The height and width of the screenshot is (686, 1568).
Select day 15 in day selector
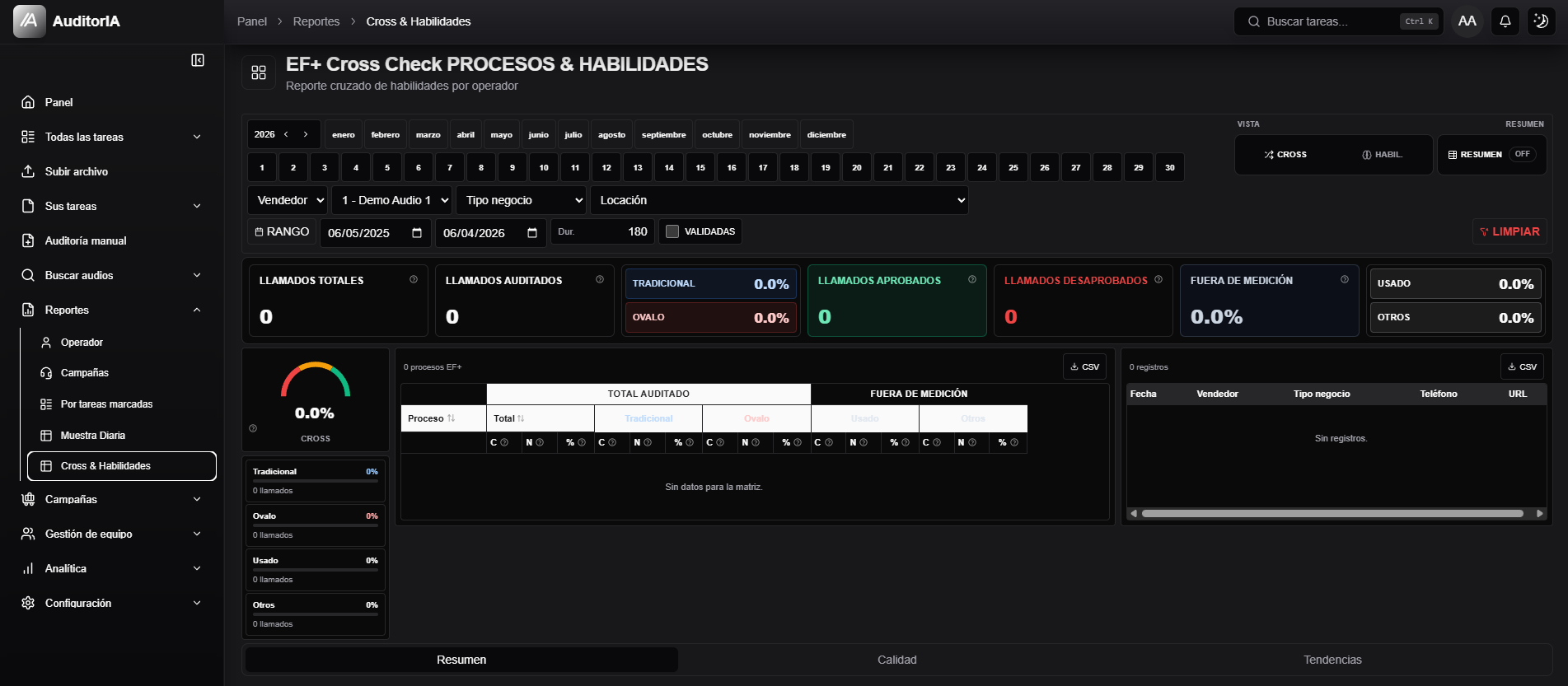(700, 167)
